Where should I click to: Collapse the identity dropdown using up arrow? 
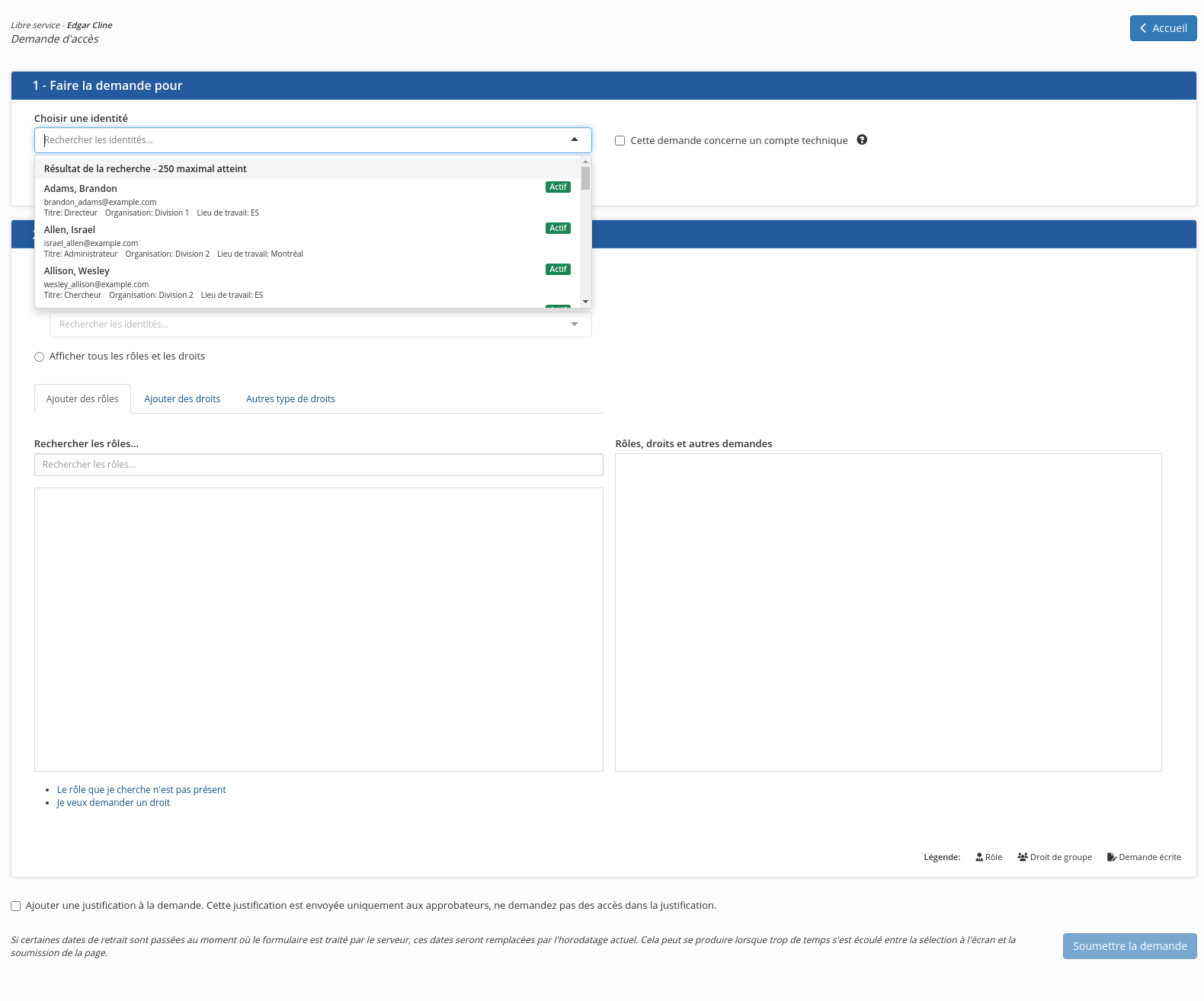click(575, 140)
